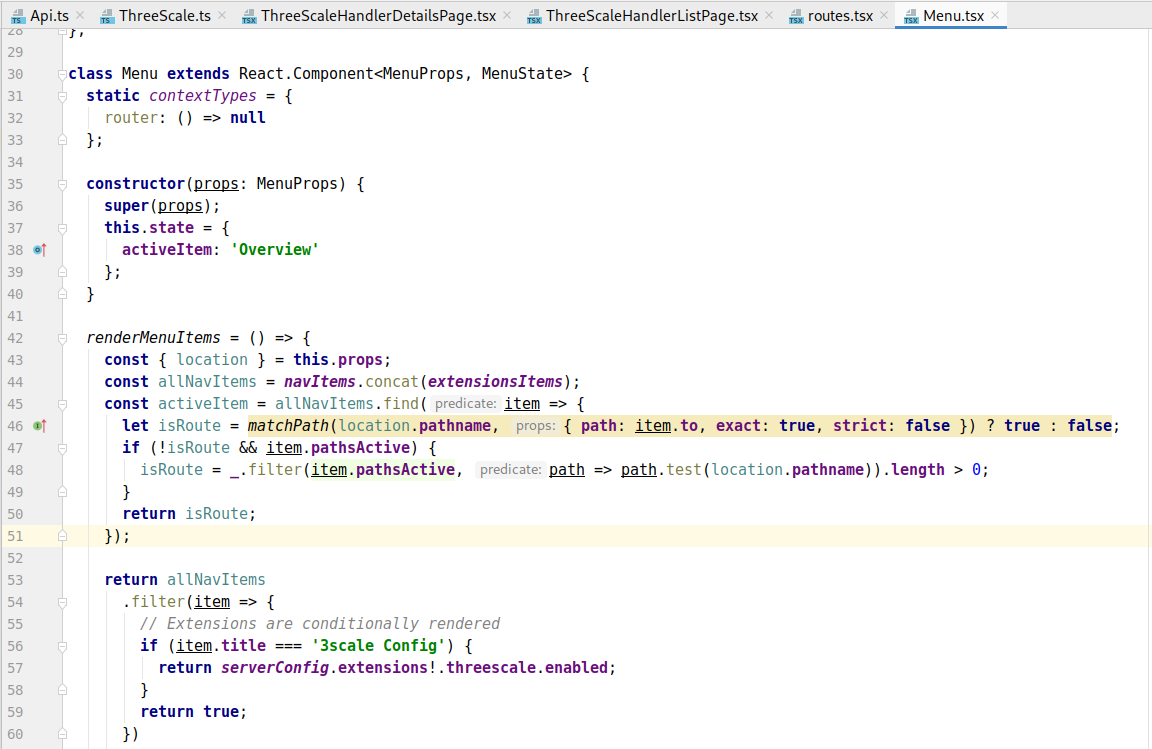Fold the contextTypes block at line 31
The image size is (1152, 749).
pyautogui.click(x=62, y=96)
